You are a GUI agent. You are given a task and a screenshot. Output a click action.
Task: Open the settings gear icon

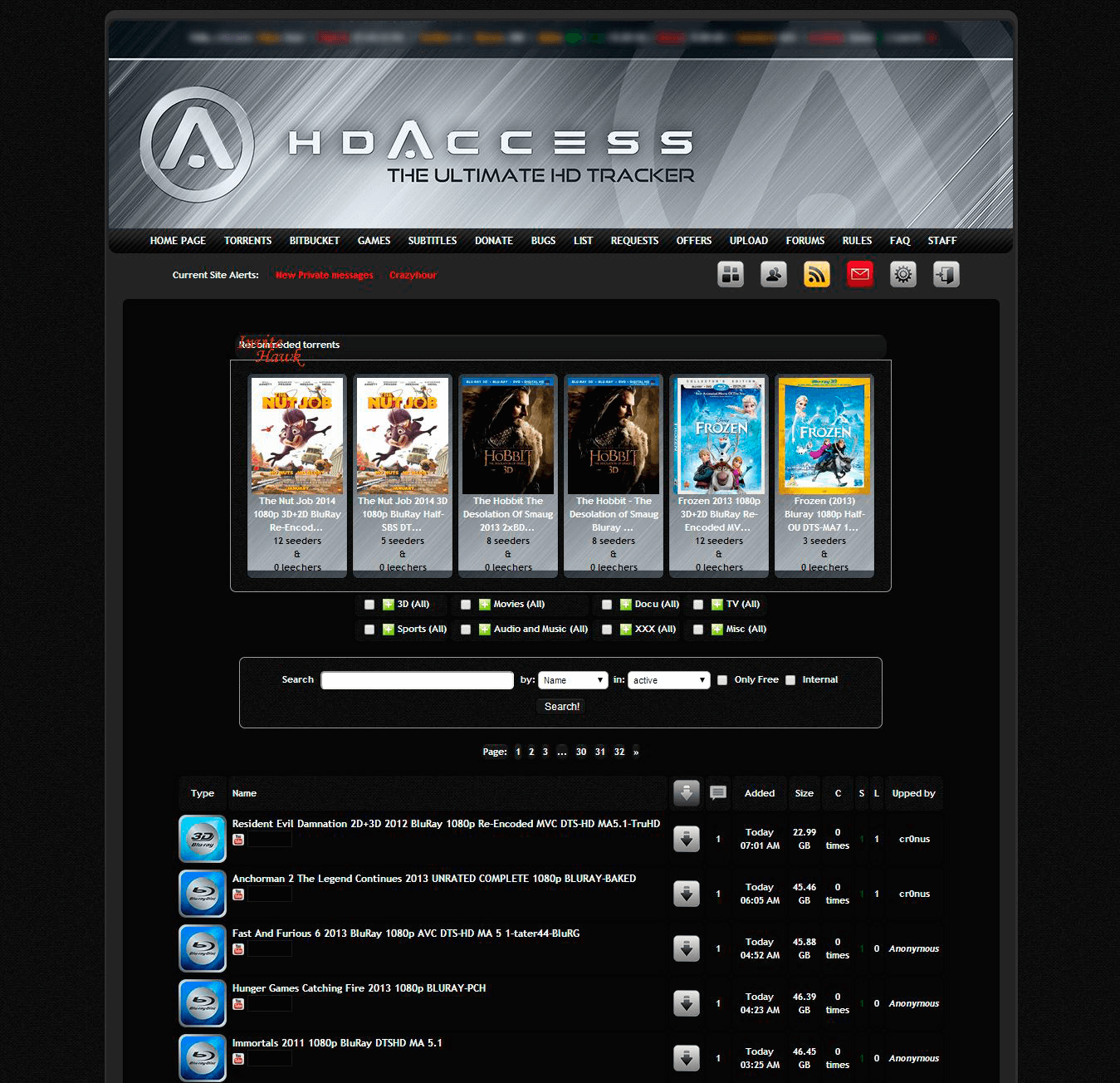903,274
